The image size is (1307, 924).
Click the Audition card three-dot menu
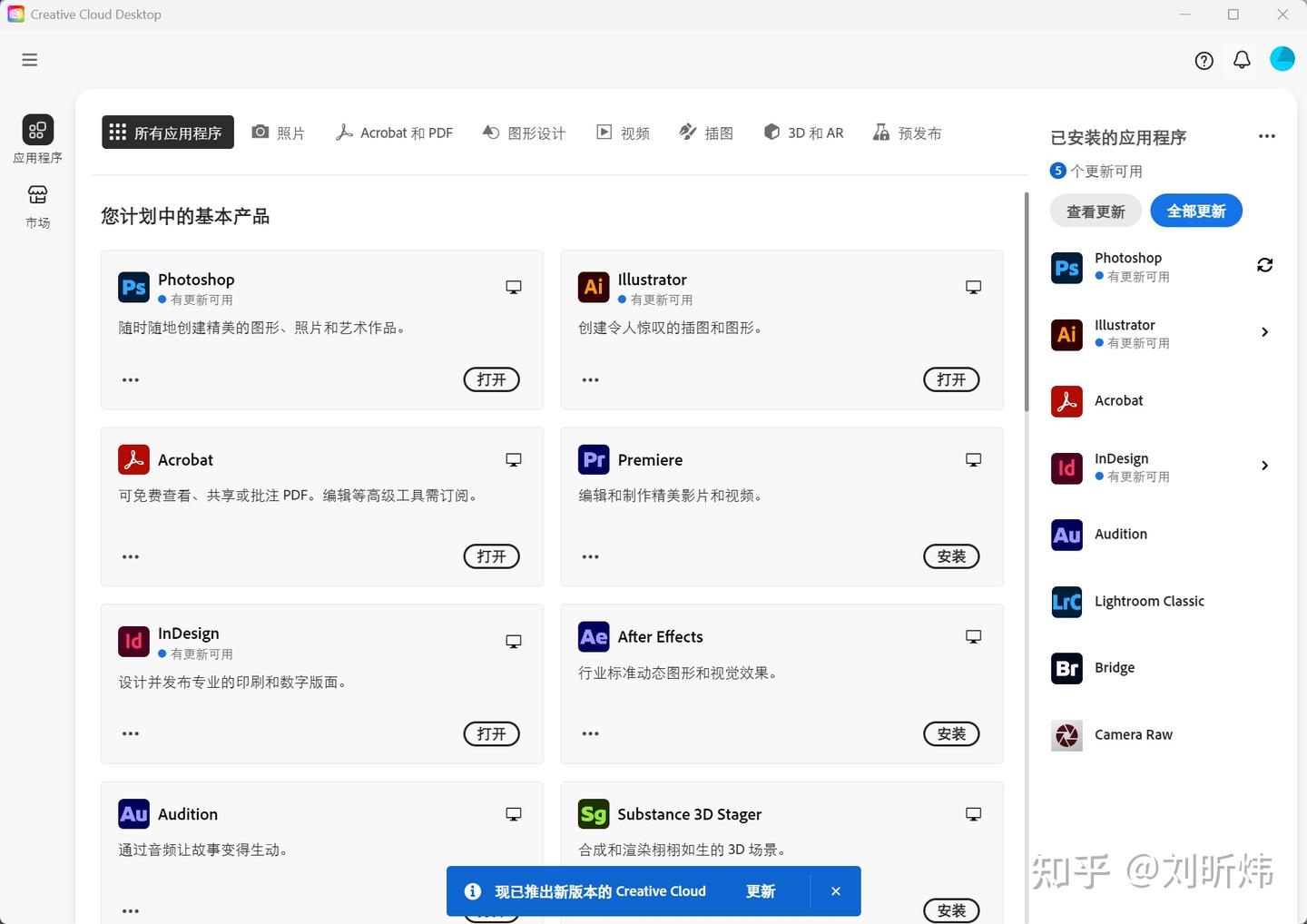coord(131,910)
